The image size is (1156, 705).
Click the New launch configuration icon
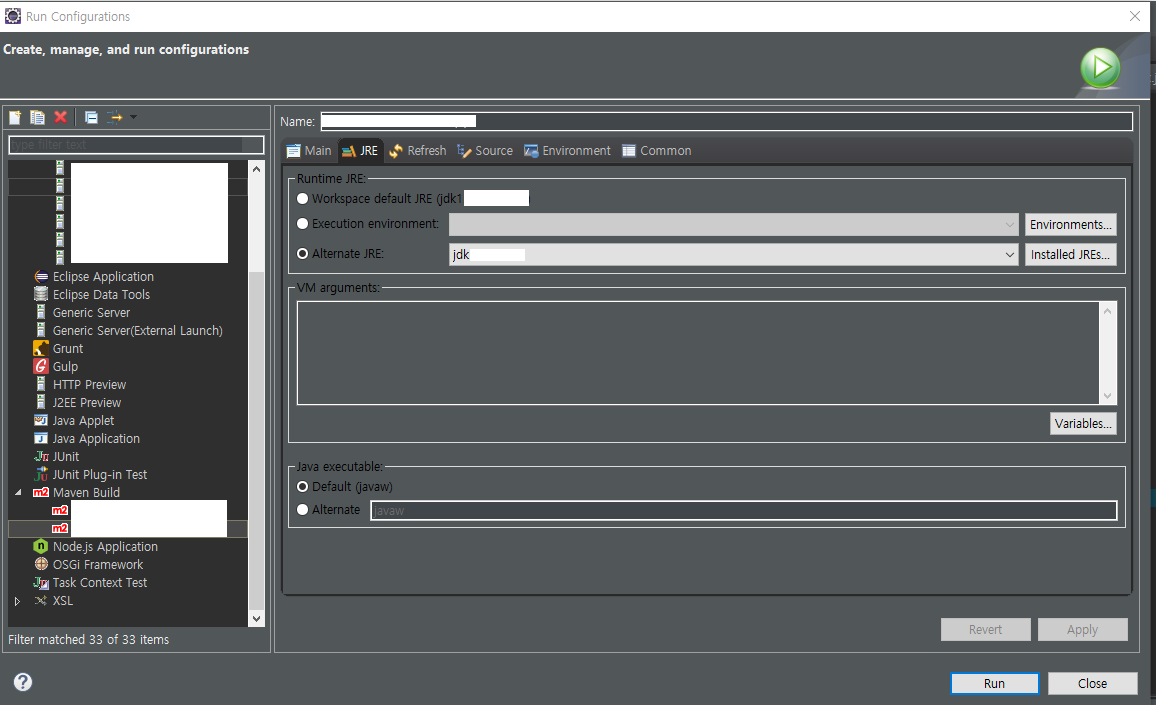click(15, 117)
